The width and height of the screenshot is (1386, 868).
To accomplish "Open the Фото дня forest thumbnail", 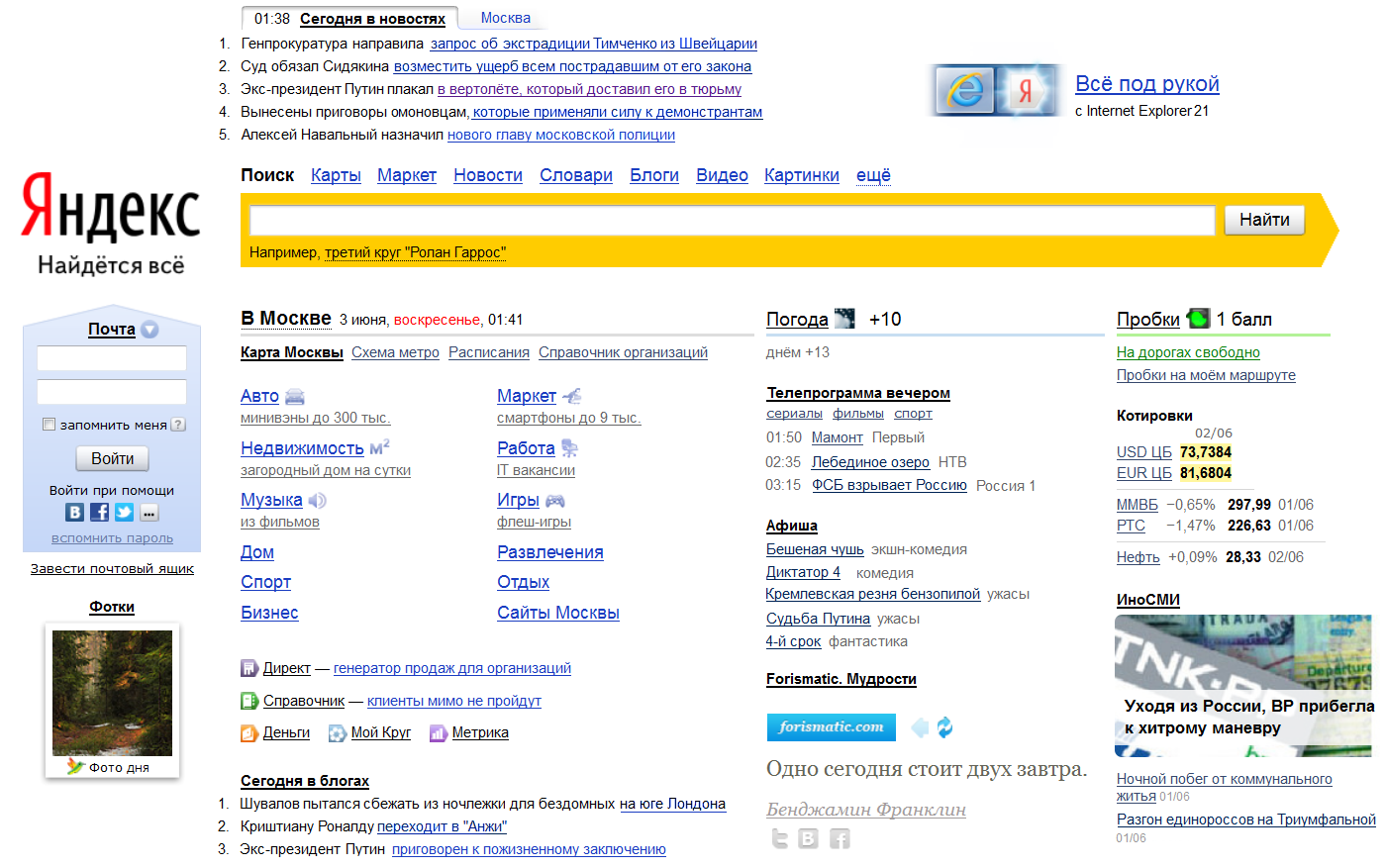I will (112, 693).
